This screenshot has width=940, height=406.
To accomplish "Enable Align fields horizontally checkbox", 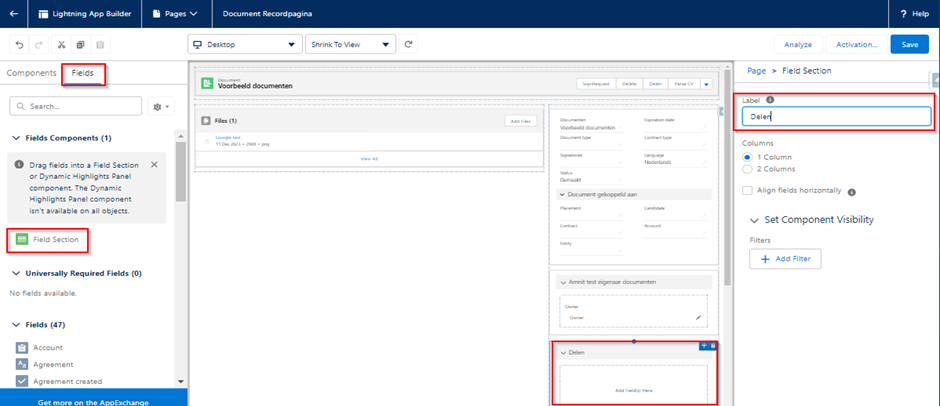I will click(x=748, y=191).
